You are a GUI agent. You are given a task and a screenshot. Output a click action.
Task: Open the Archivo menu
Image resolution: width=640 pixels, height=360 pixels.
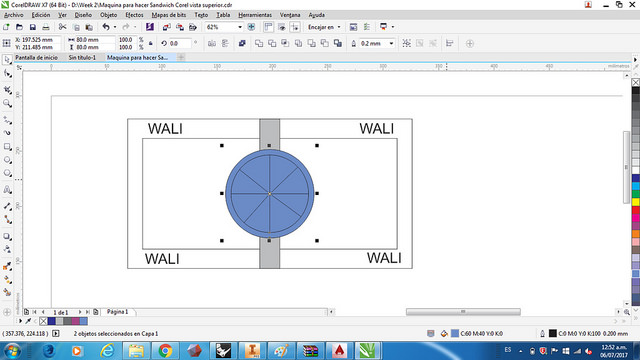pyautogui.click(x=13, y=15)
